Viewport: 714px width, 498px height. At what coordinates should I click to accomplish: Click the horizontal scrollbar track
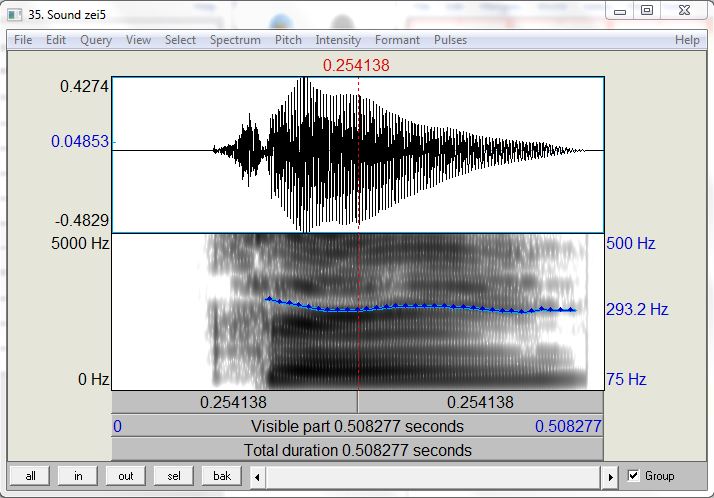pyautogui.click(x=434, y=477)
